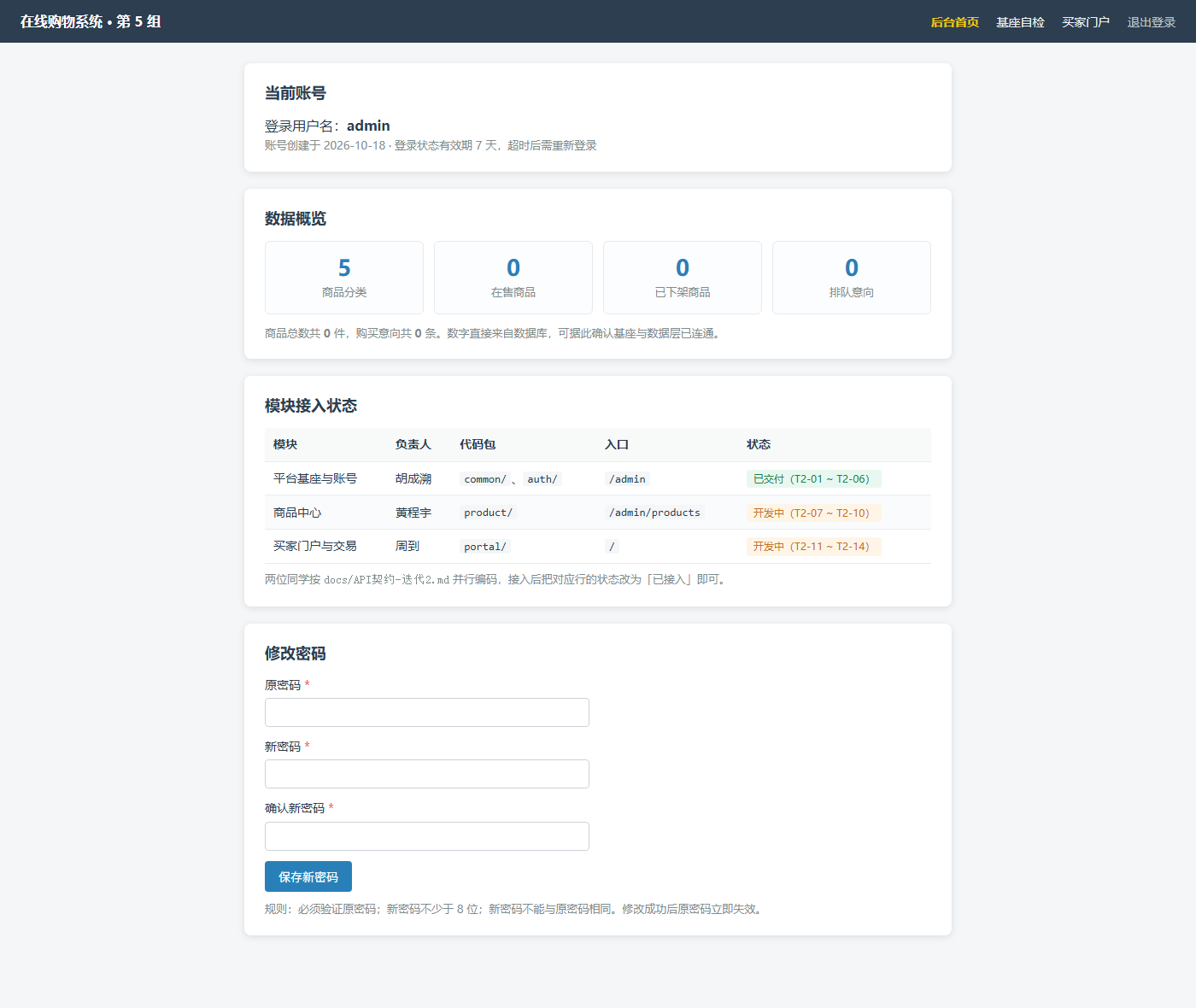Open the 买家门户 nav link
Viewport: 1196px width, 1008px height.
(x=1086, y=22)
